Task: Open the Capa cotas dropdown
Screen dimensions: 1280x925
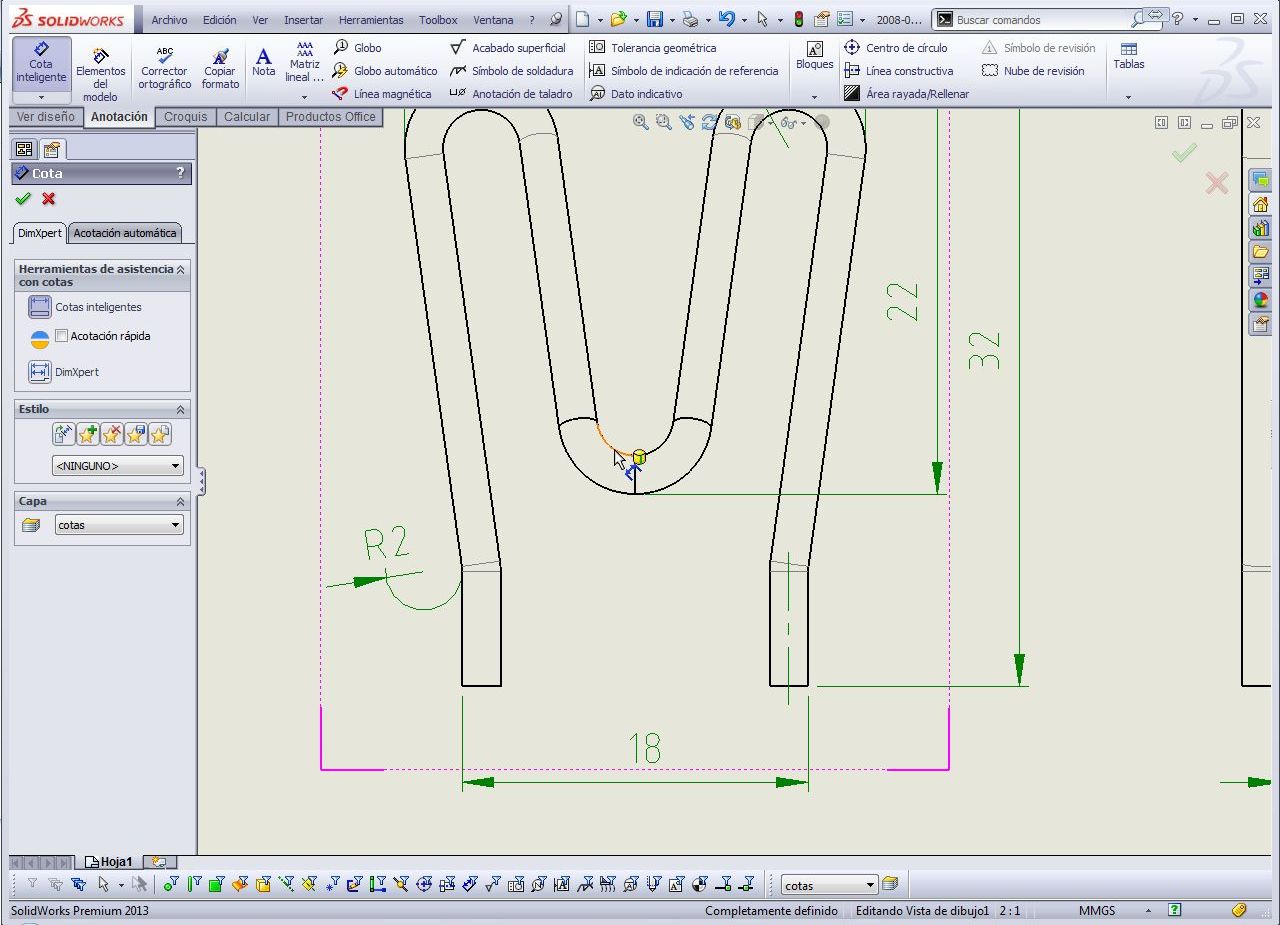Action: pyautogui.click(x=118, y=525)
